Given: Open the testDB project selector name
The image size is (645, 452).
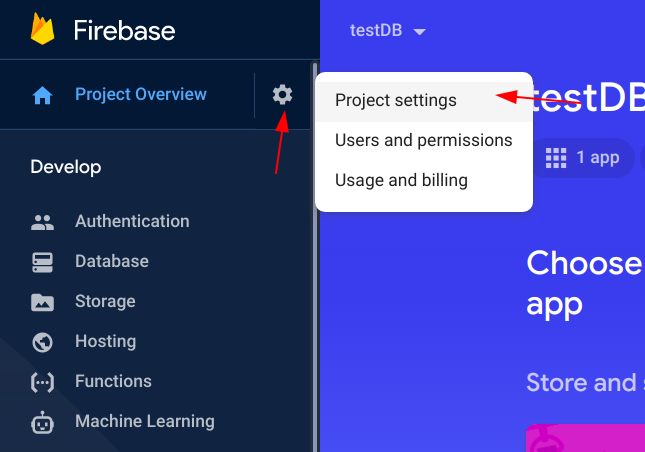Looking at the screenshot, I should tap(376, 30).
